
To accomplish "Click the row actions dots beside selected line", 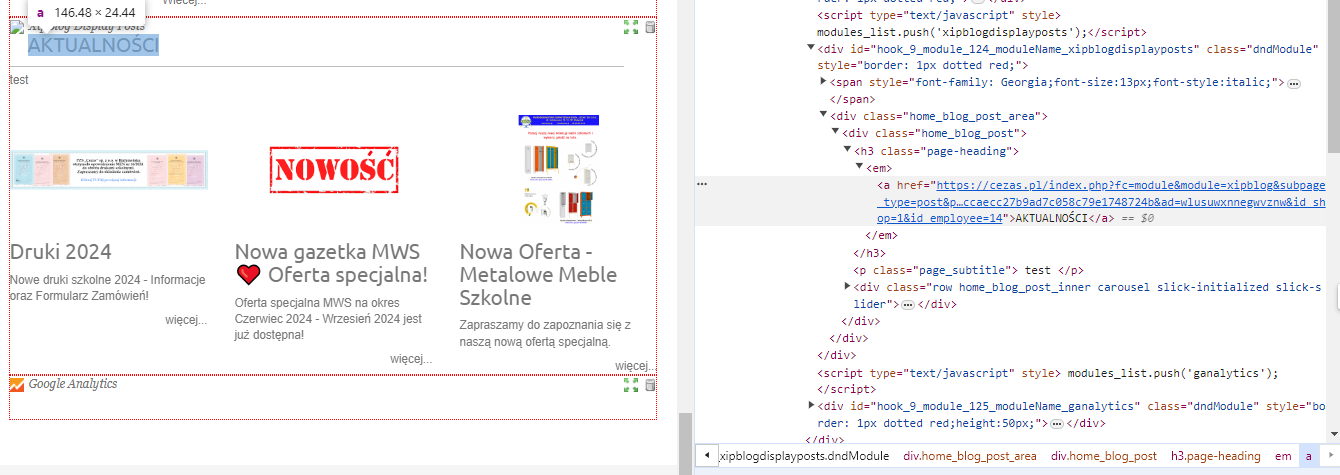I will coord(702,185).
